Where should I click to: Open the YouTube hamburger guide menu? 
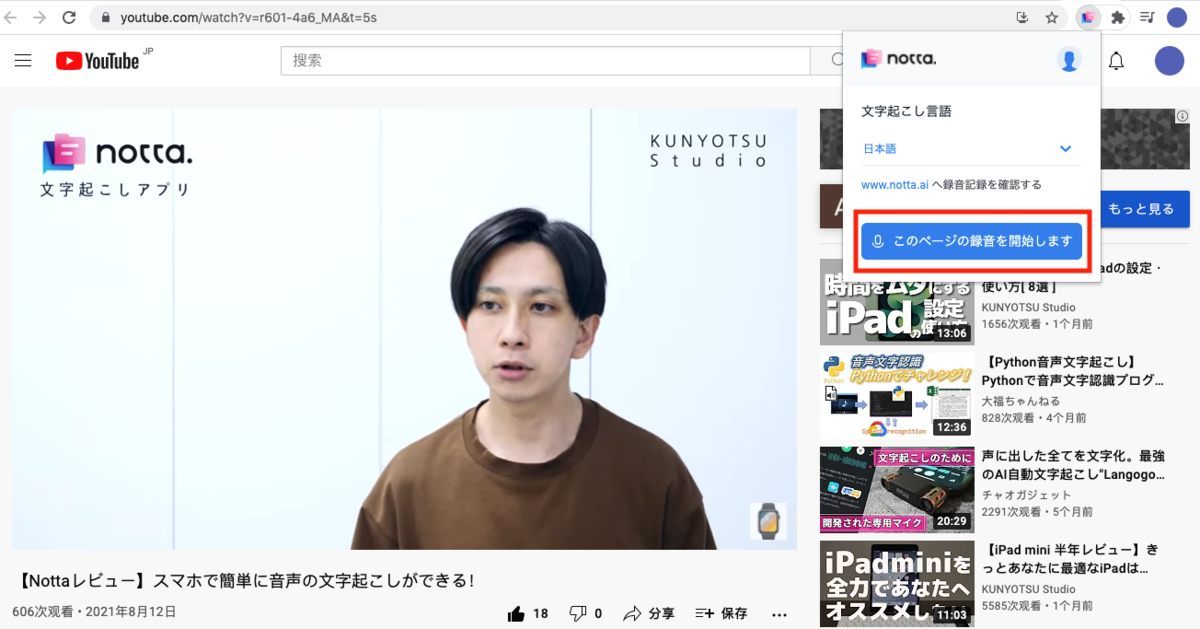(23, 61)
